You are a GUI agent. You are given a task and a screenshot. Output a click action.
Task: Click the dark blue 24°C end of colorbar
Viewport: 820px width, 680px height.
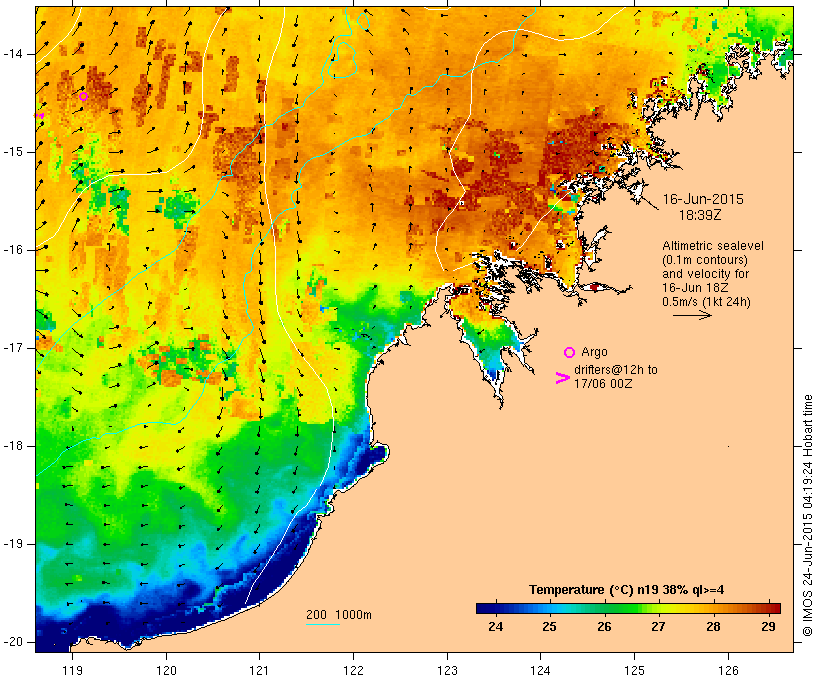[484, 608]
